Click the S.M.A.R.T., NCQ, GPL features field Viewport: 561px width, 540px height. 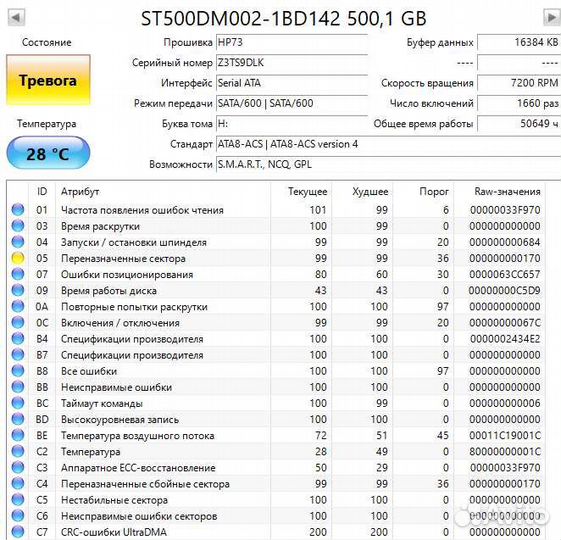click(x=388, y=165)
